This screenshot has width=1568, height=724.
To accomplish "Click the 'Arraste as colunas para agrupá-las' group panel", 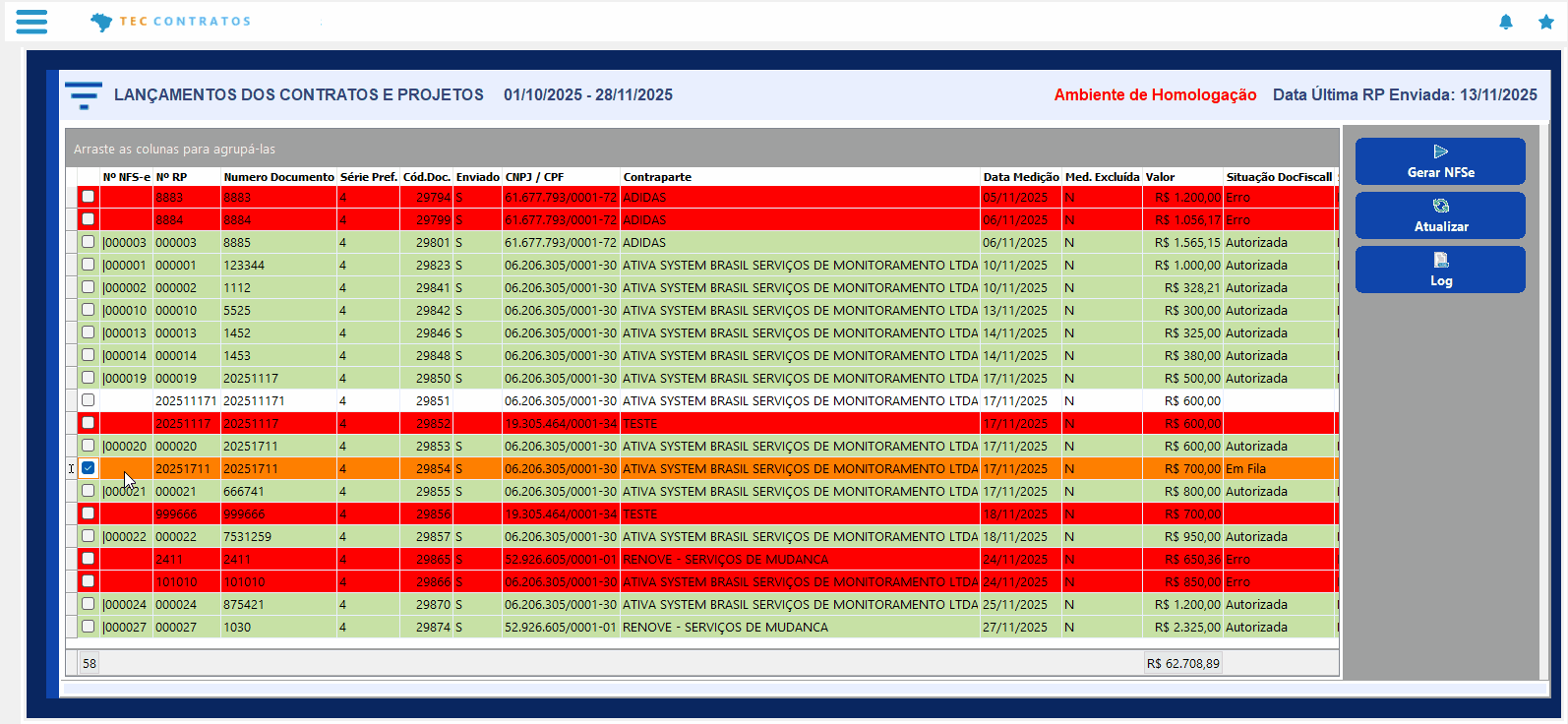I will [702, 149].
